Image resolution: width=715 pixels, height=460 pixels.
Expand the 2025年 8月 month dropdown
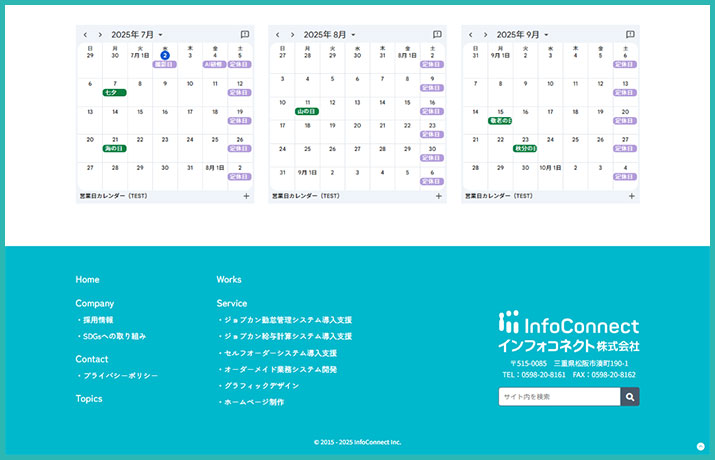[330, 35]
